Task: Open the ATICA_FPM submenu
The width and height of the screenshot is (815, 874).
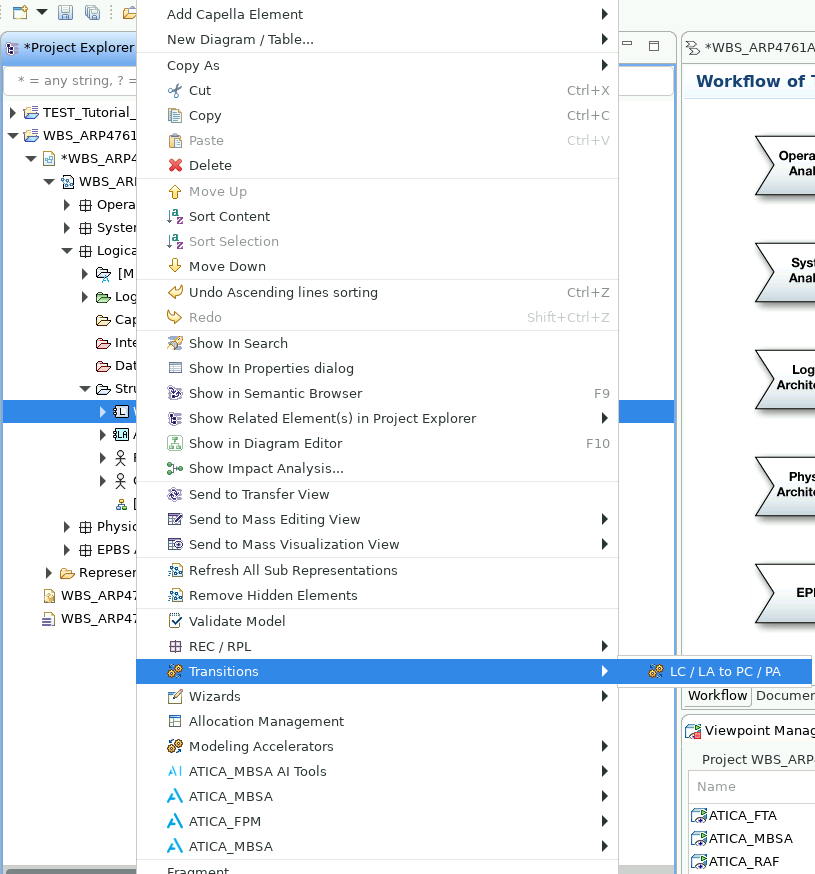Action: (x=377, y=821)
